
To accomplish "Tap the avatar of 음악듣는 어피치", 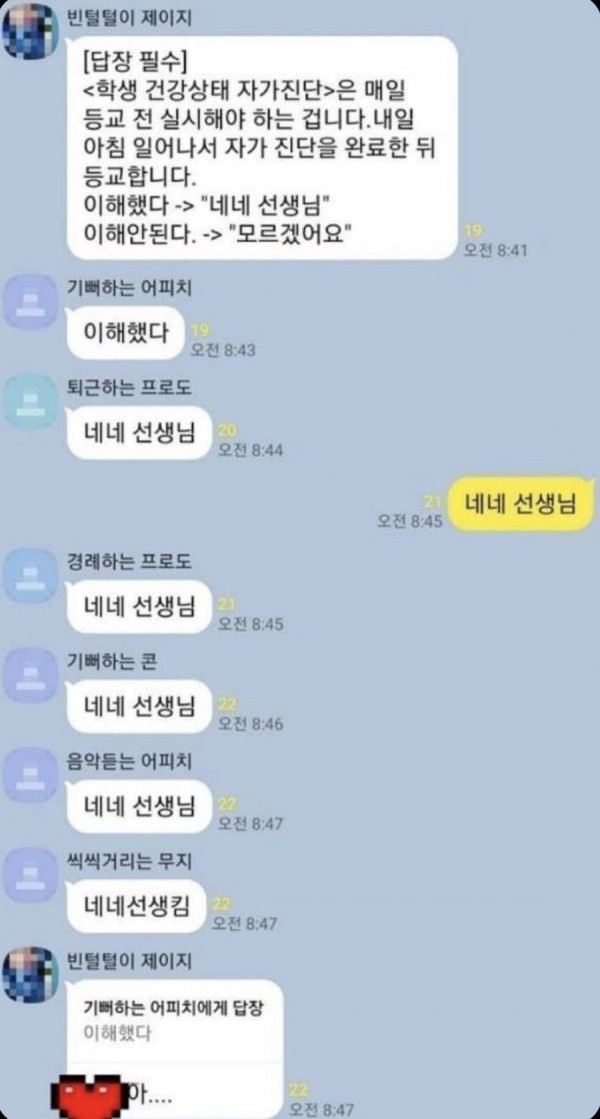I will point(29,776).
